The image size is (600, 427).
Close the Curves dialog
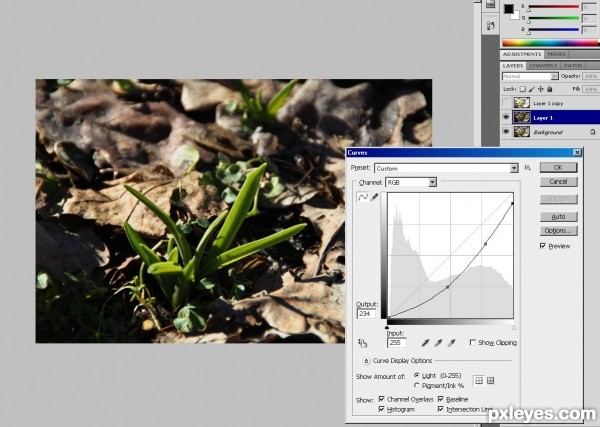577,153
